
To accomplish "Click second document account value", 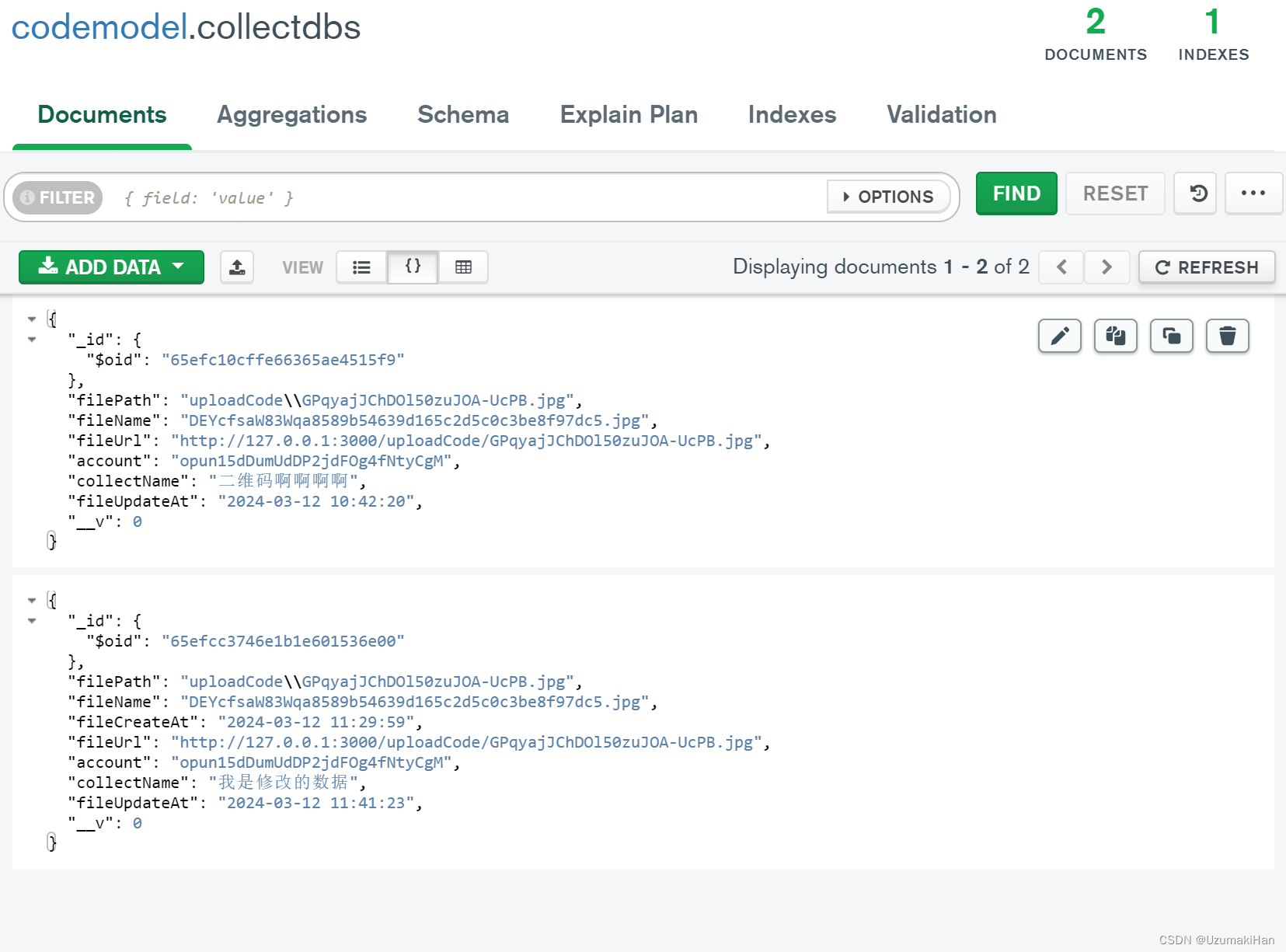I will tap(312, 762).
